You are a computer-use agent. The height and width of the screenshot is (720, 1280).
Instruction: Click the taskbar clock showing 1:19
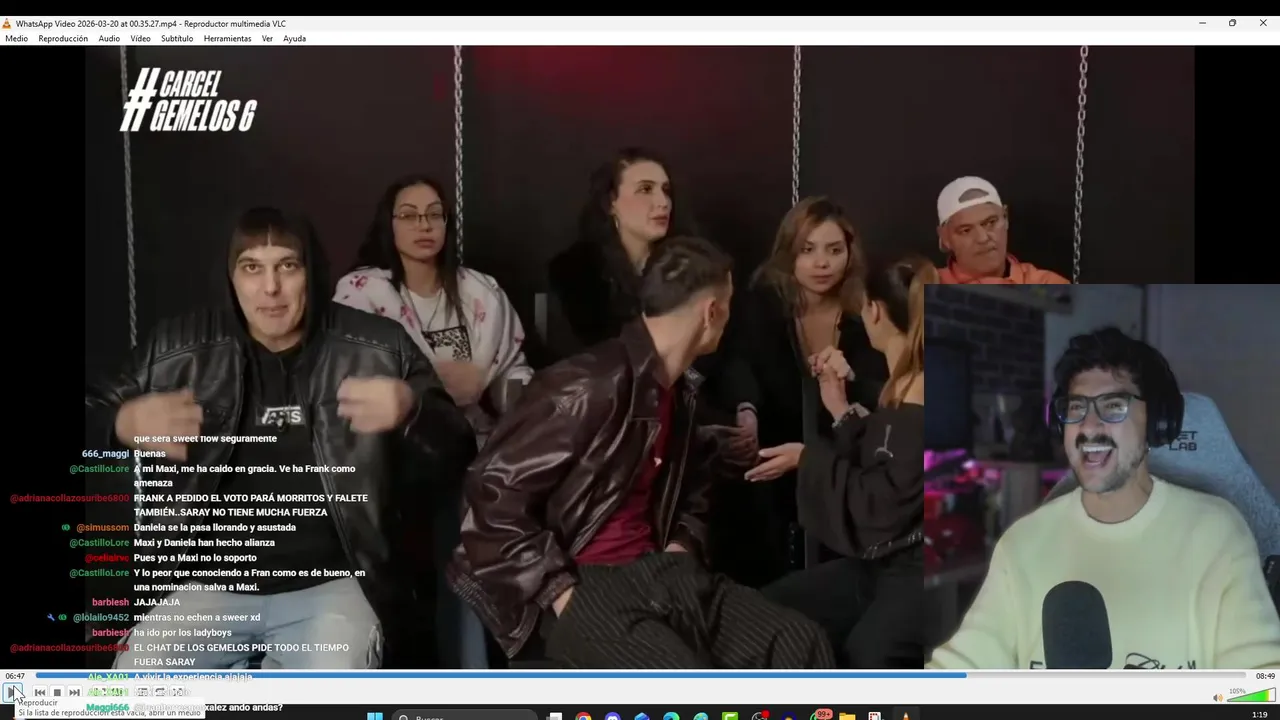pyautogui.click(x=1259, y=715)
